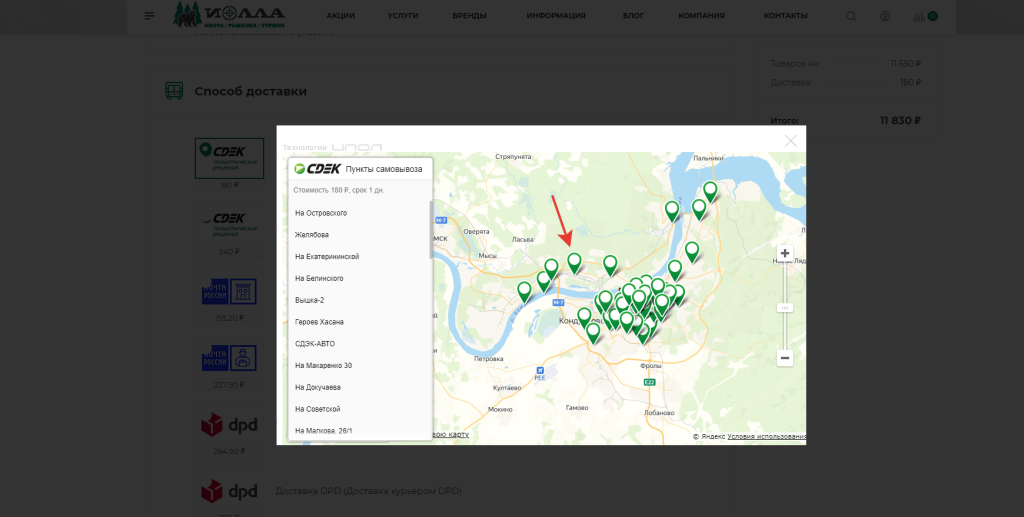Open the user account icon

tap(885, 16)
